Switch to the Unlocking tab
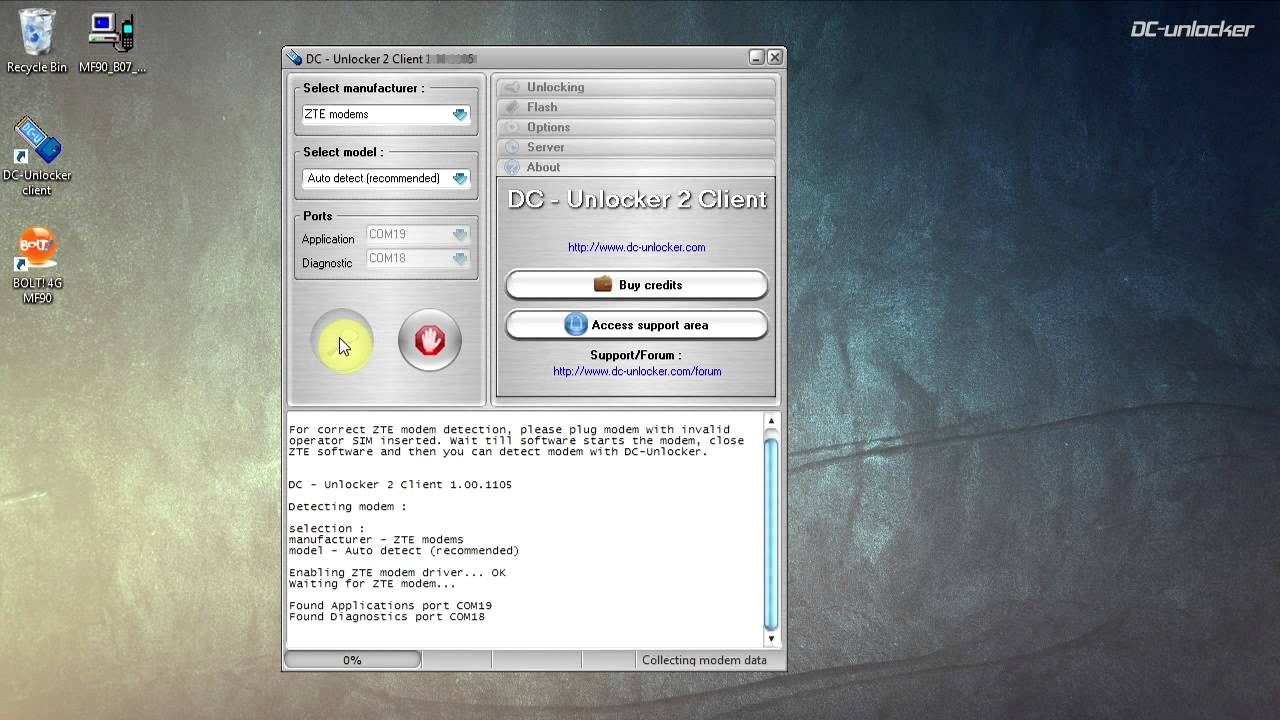This screenshot has width=1280, height=720. pos(636,87)
